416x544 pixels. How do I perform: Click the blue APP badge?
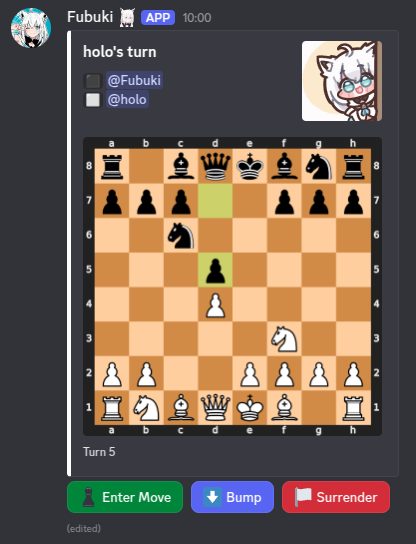point(158,18)
